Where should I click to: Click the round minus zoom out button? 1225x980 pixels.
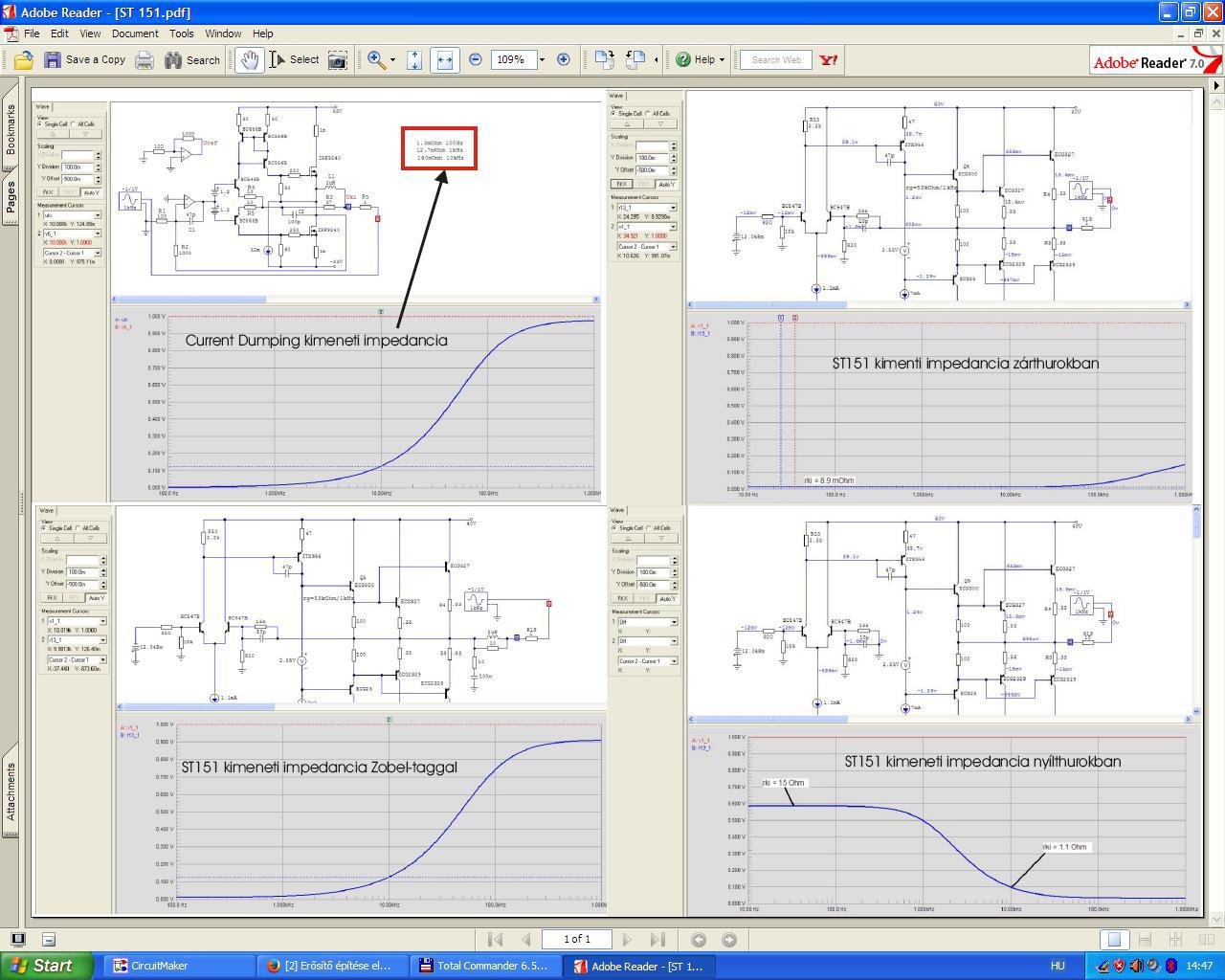point(476,60)
